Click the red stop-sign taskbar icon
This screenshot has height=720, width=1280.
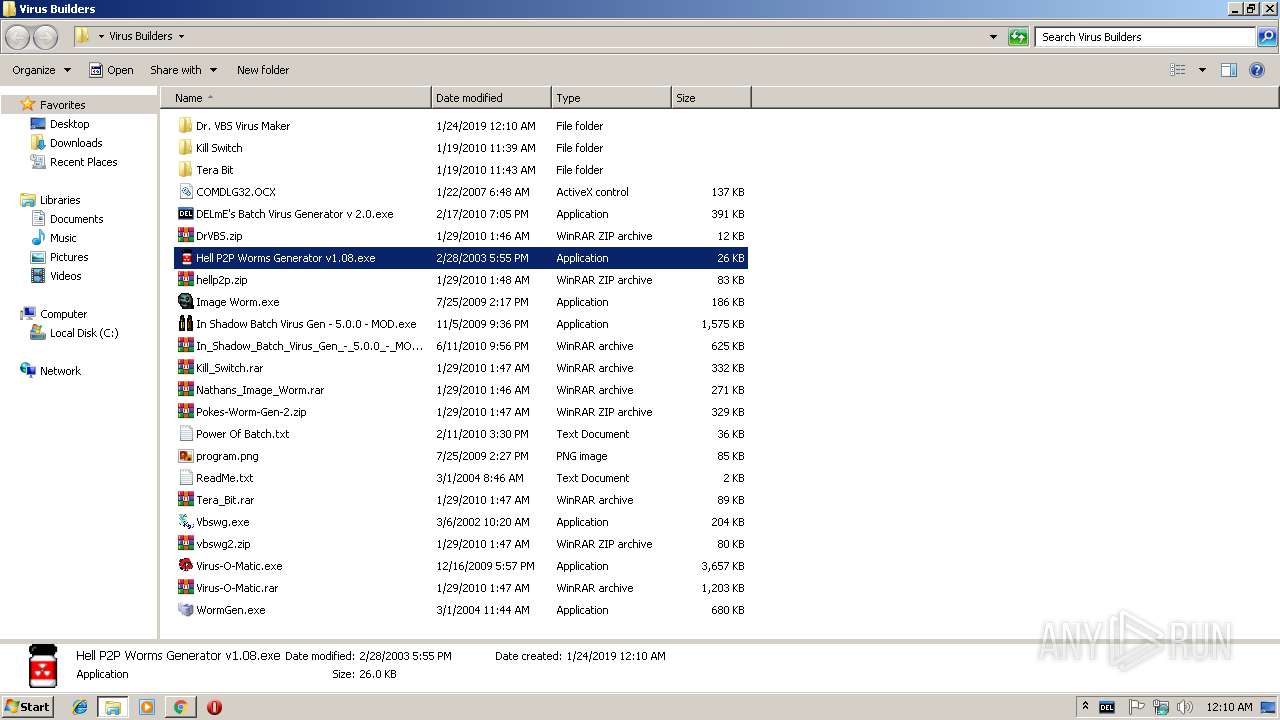[x=214, y=707]
